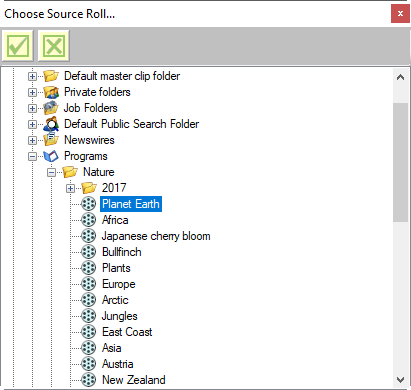Click the Jungles reel icon
This screenshot has width=411, height=390.
pyautogui.click(x=89, y=316)
